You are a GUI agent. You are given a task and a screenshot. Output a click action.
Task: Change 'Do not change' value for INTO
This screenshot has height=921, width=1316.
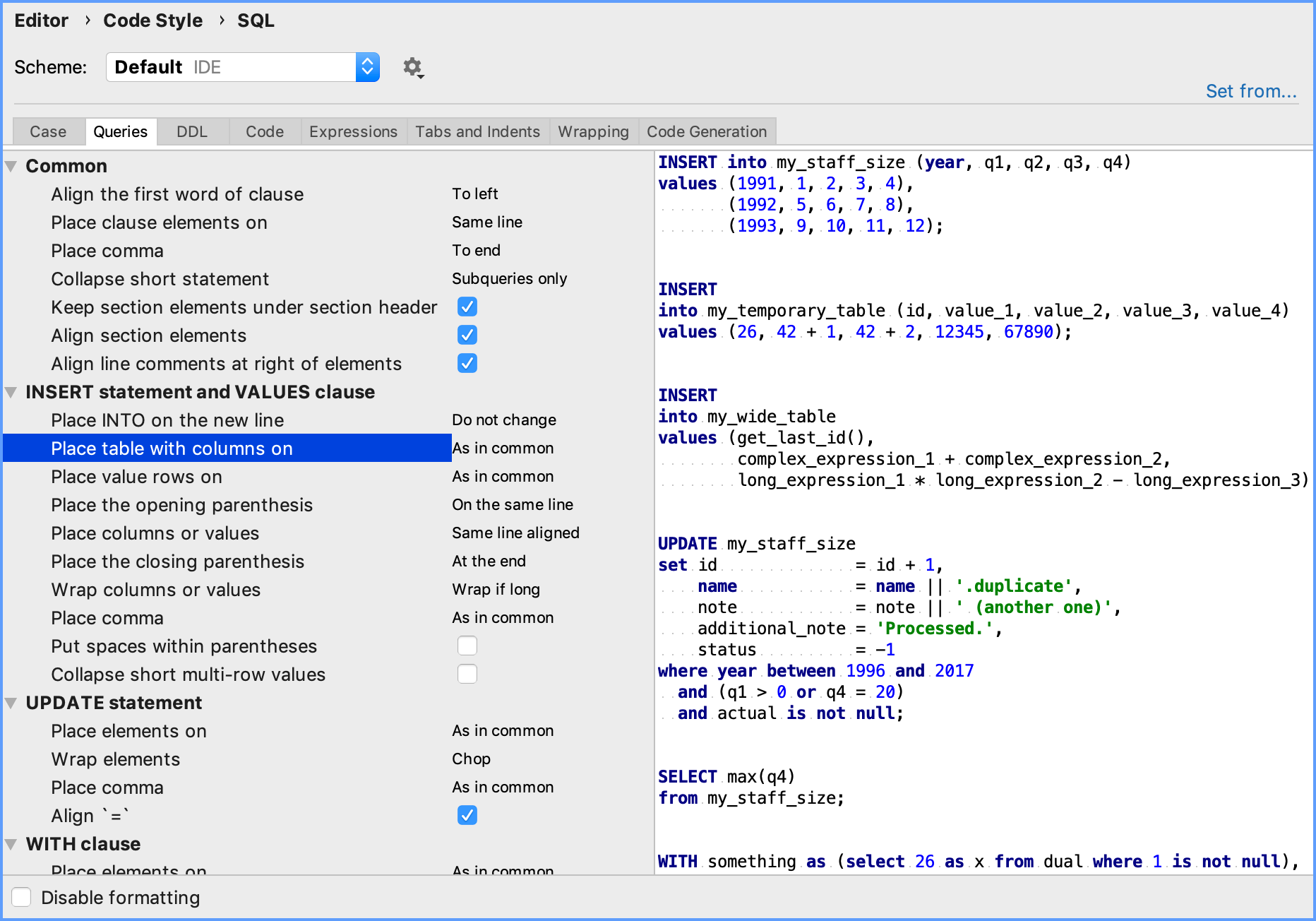pyautogui.click(x=504, y=420)
